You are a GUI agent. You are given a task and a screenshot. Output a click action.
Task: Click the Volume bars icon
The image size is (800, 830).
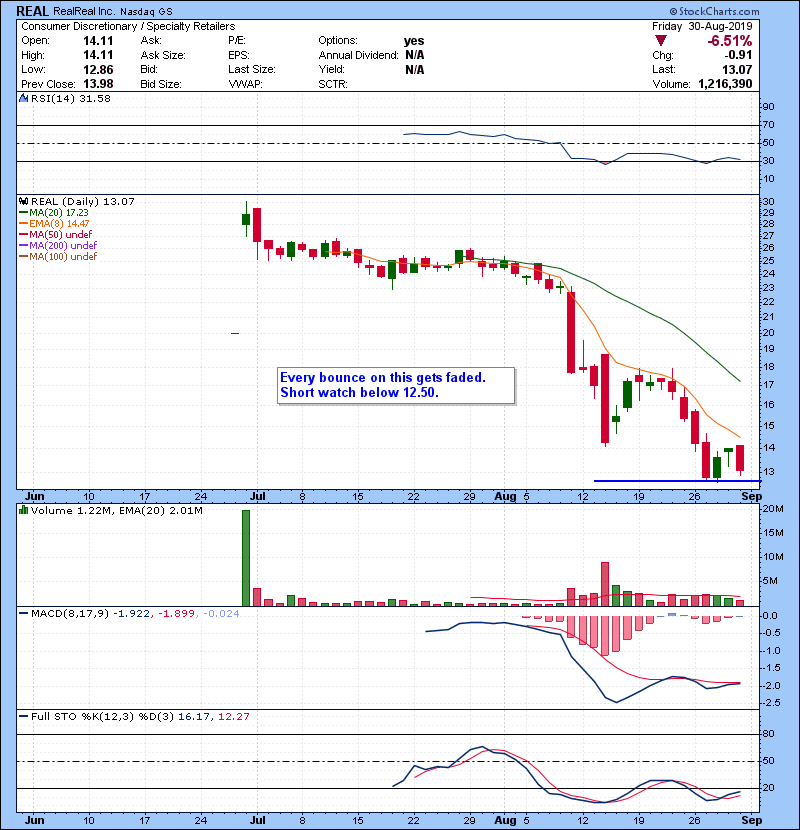[23, 510]
